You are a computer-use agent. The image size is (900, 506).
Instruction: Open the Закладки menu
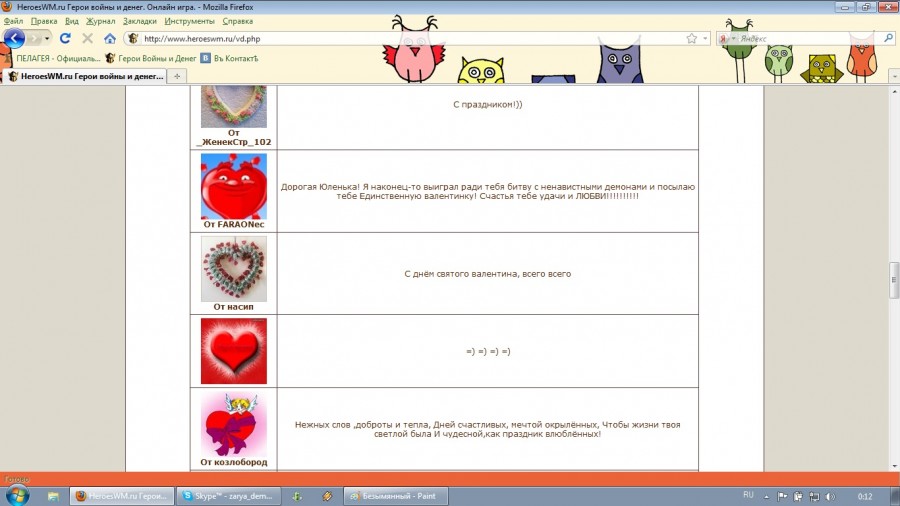click(139, 20)
